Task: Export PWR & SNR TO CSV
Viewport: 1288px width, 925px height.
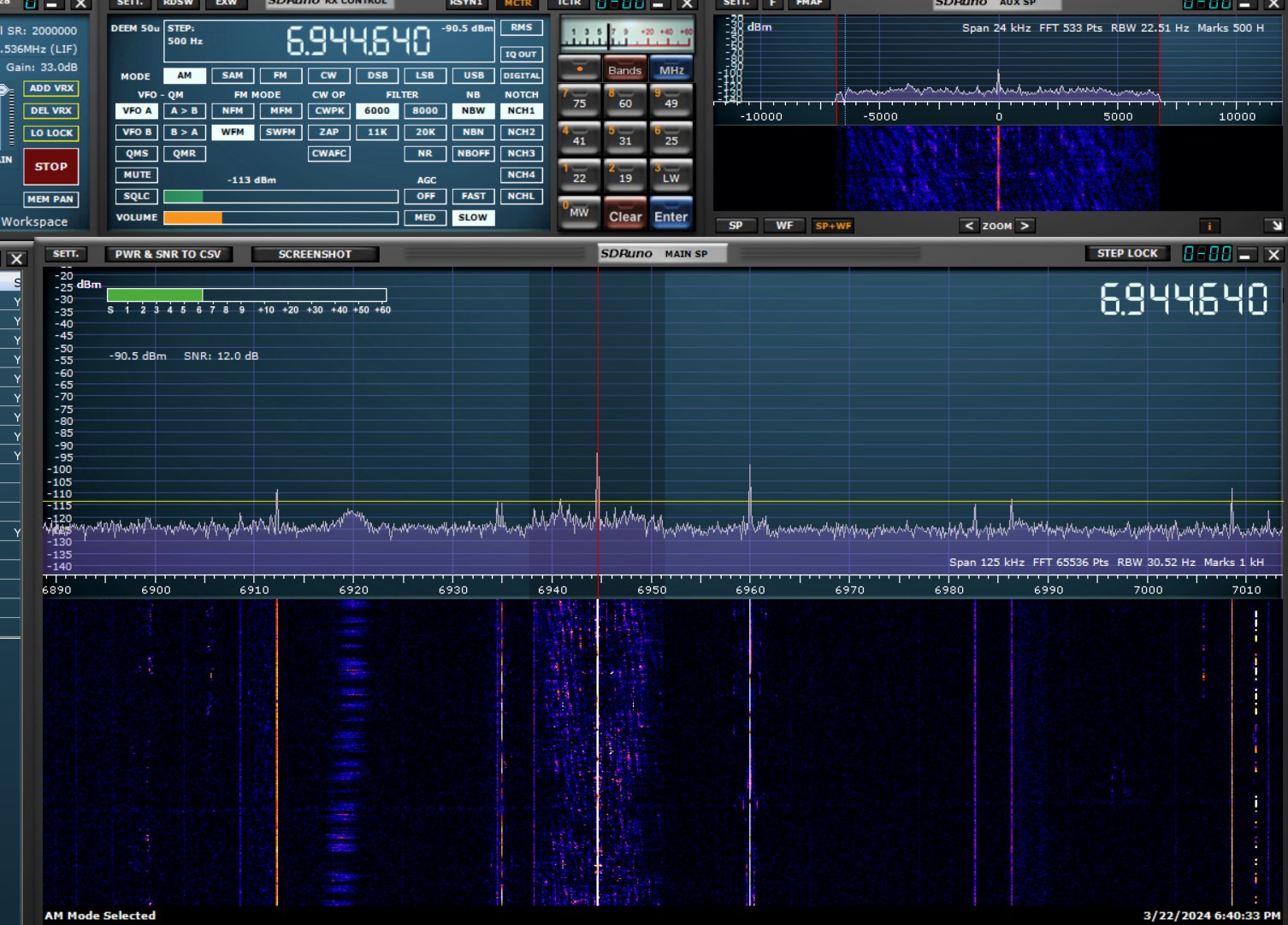Action: pos(168,254)
